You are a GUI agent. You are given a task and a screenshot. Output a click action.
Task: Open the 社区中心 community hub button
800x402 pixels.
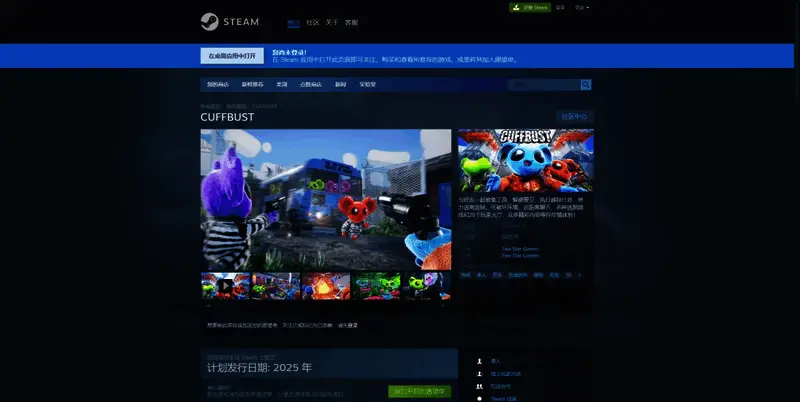575,117
